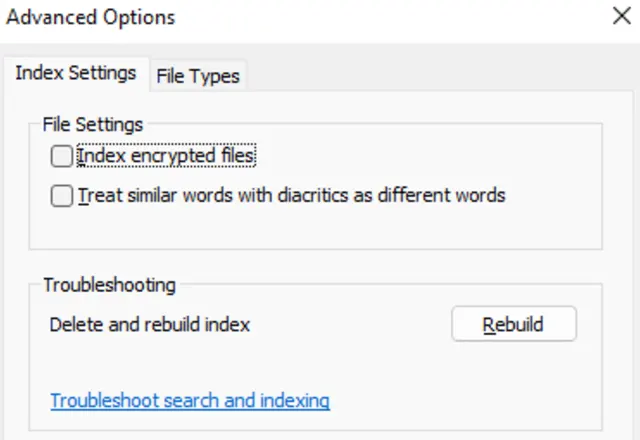This screenshot has width=640, height=440.
Task: Click the 'Treat similar words with diacritics' label
Action: point(291,196)
